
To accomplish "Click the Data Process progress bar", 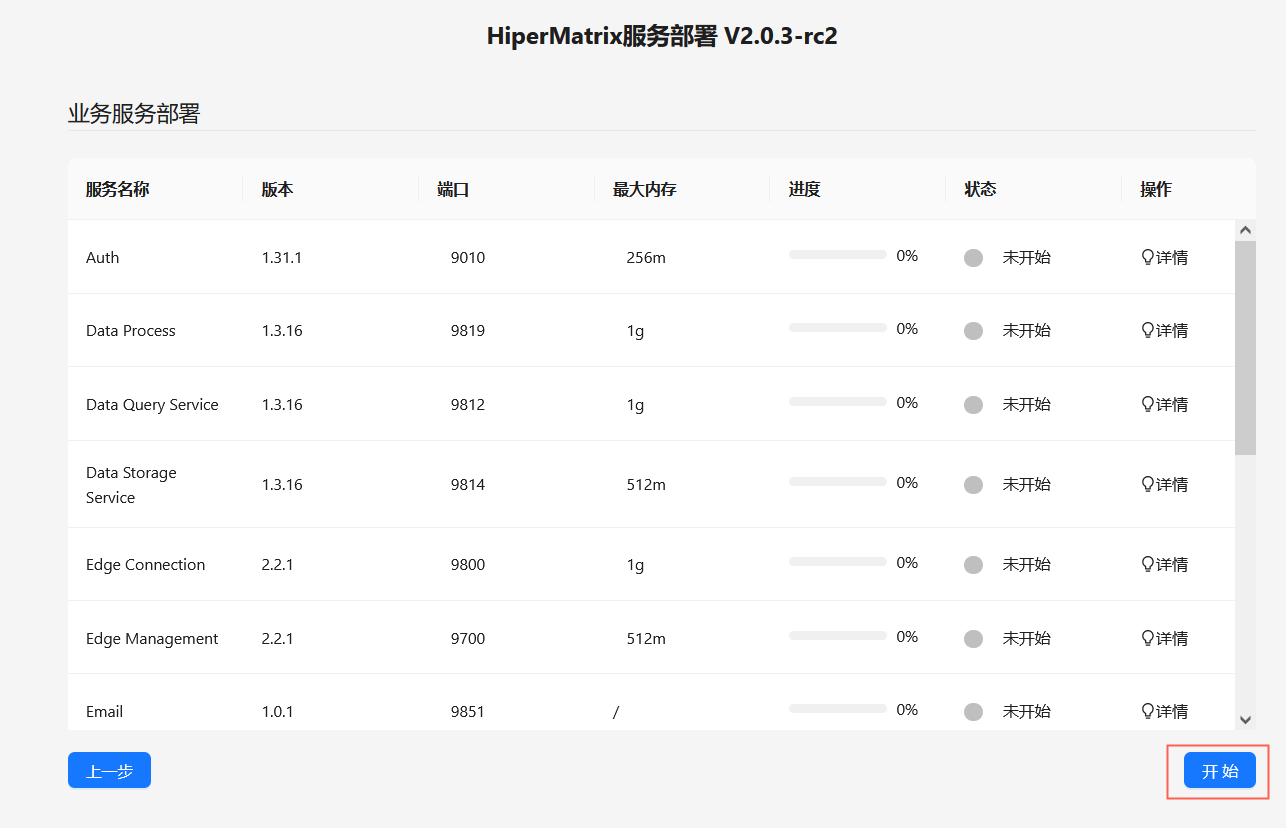I will tap(838, 328).
